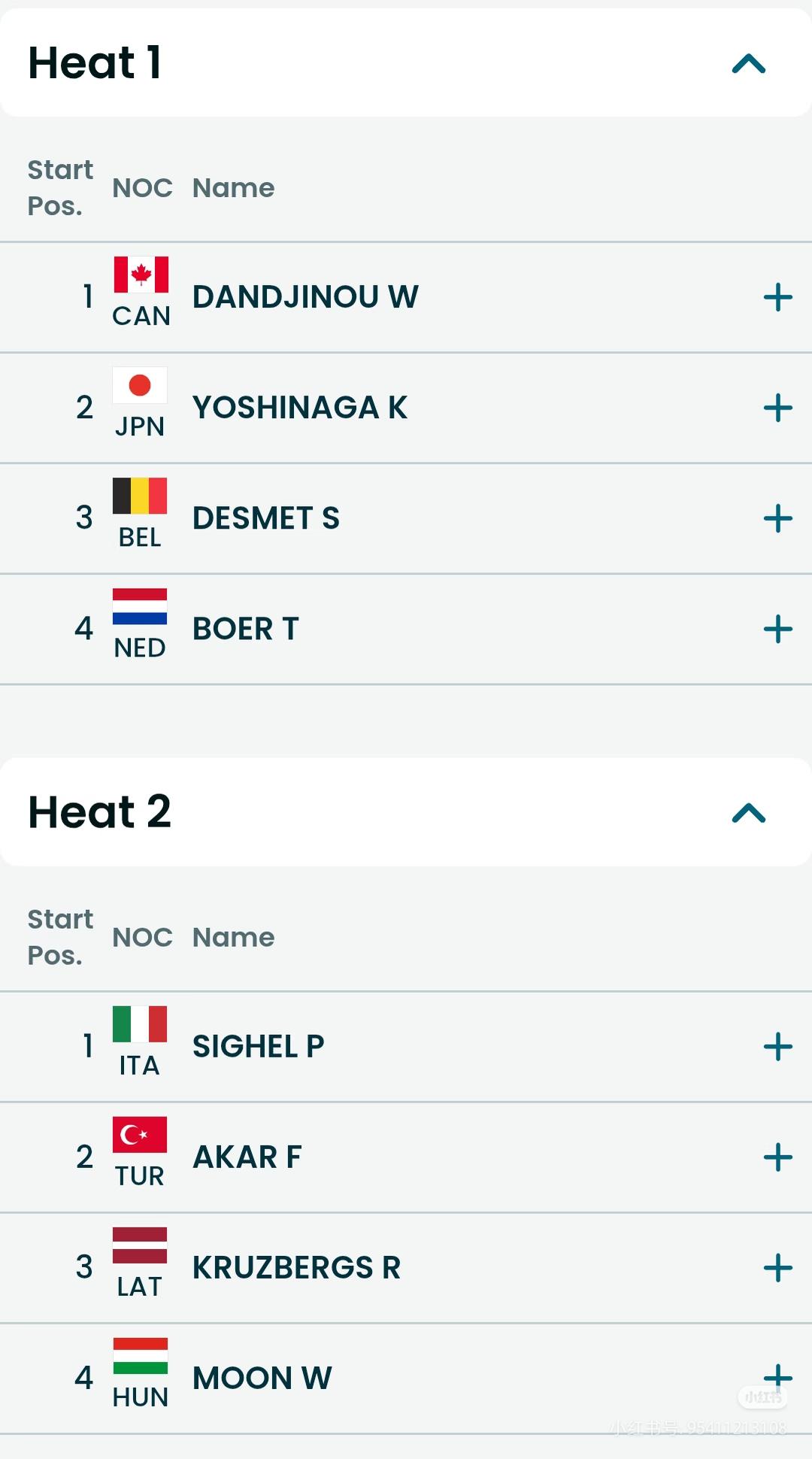Collapse the Heat 1 section chevron
The width and height of the screenshot is (812, 1459).
click(x=749, y=64)
